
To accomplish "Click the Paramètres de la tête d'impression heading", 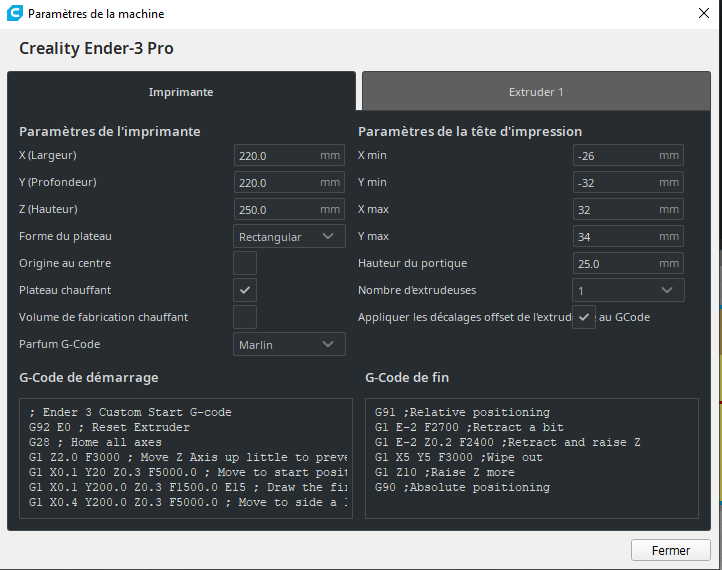I will pyautogui.click(x=470, y=131).
